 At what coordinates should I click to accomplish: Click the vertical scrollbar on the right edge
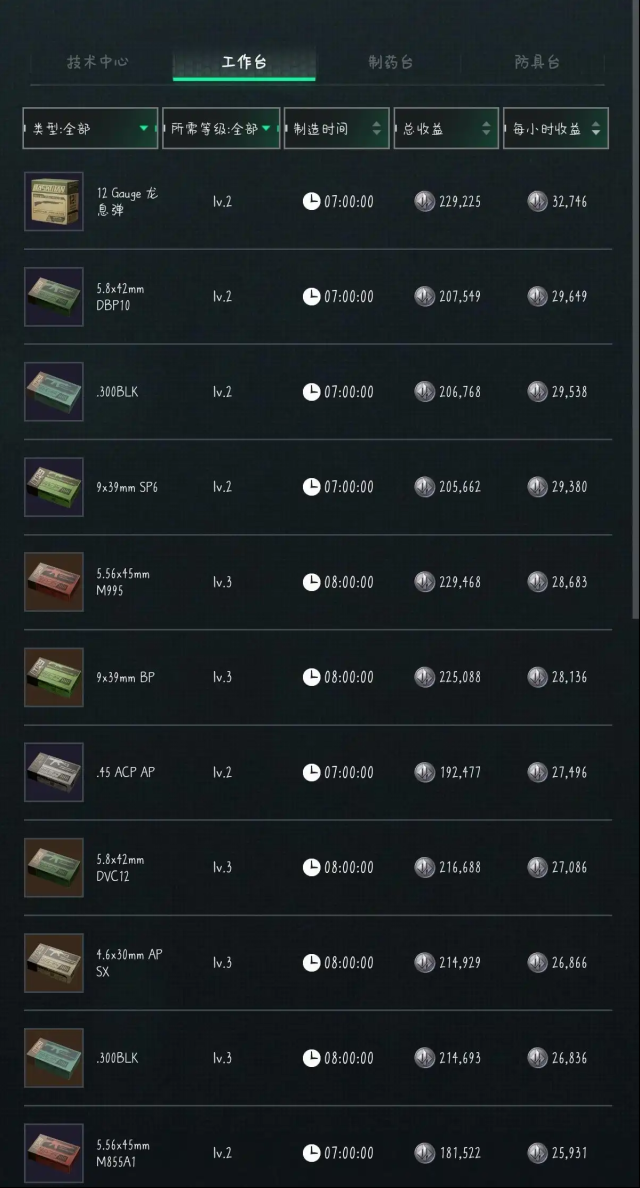pos(636,309)
